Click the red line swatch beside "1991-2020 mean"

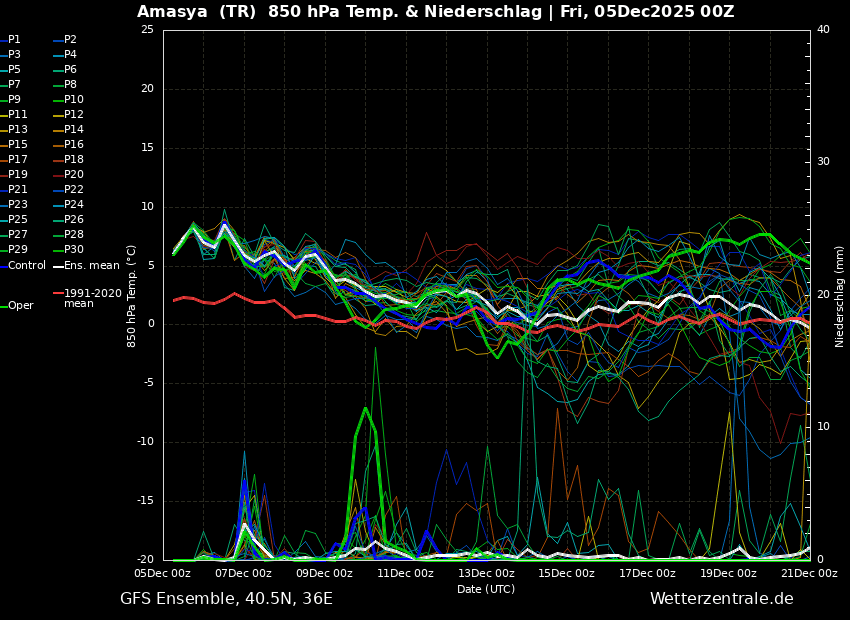[x=58, y=293]
